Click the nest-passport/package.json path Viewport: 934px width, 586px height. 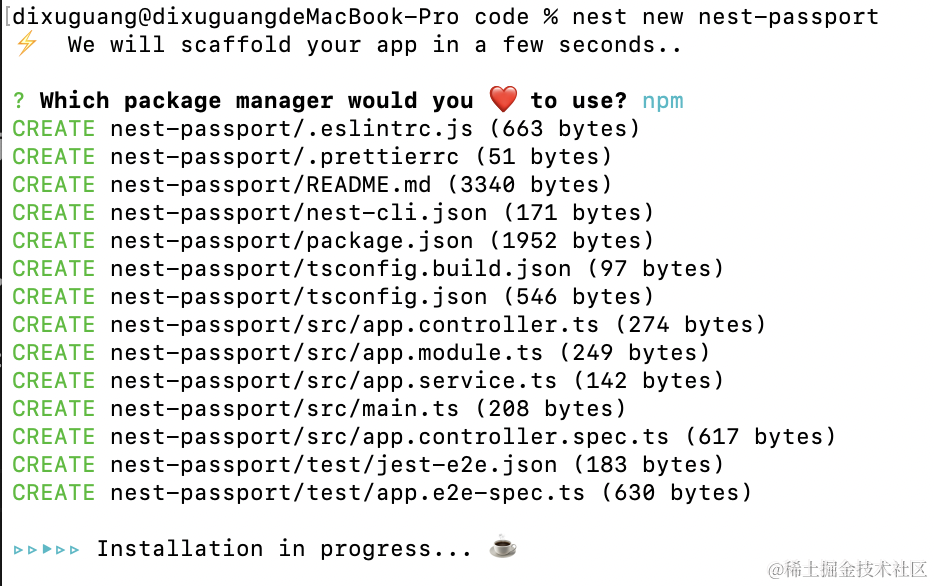coord(291,241)
